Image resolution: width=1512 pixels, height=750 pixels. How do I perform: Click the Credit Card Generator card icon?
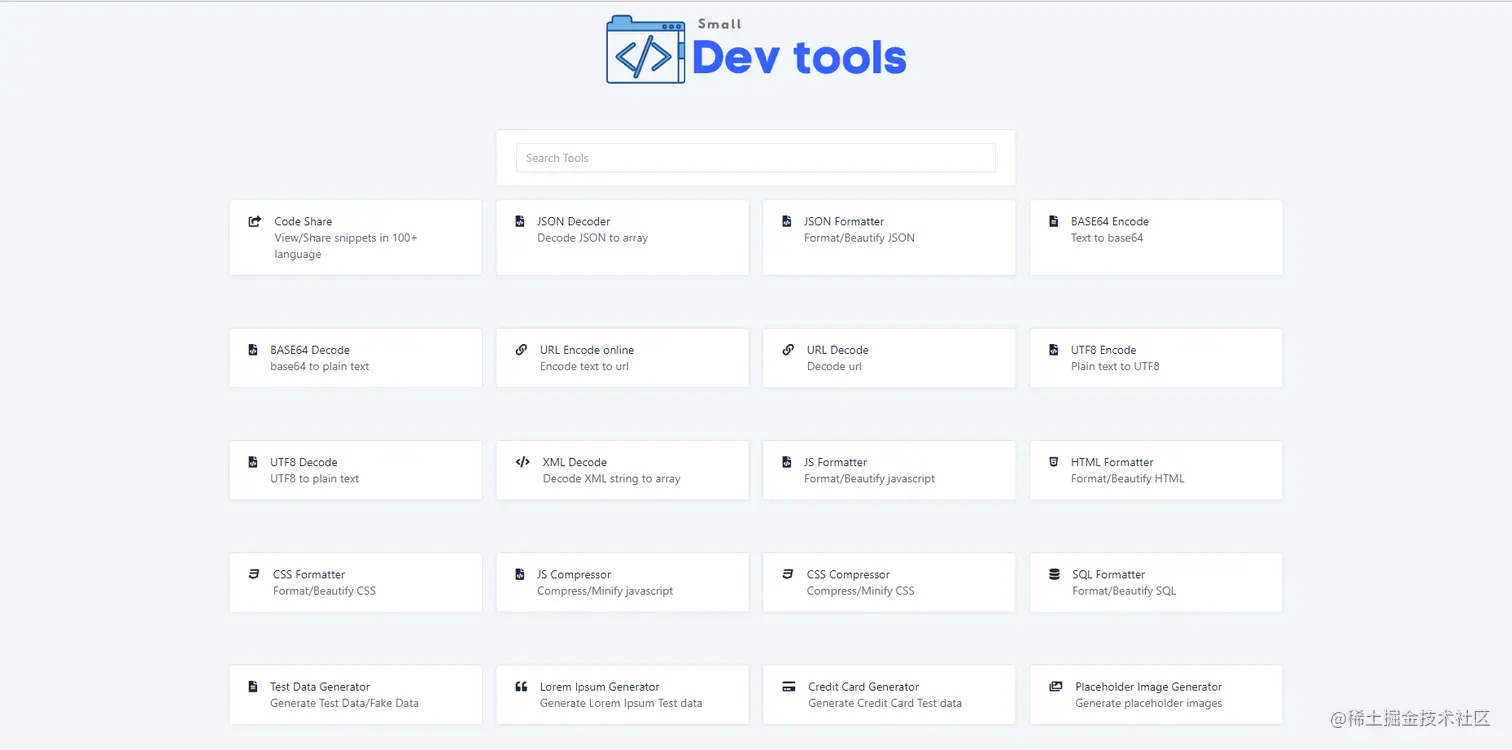pyautogui.click(x=788, y=687)
